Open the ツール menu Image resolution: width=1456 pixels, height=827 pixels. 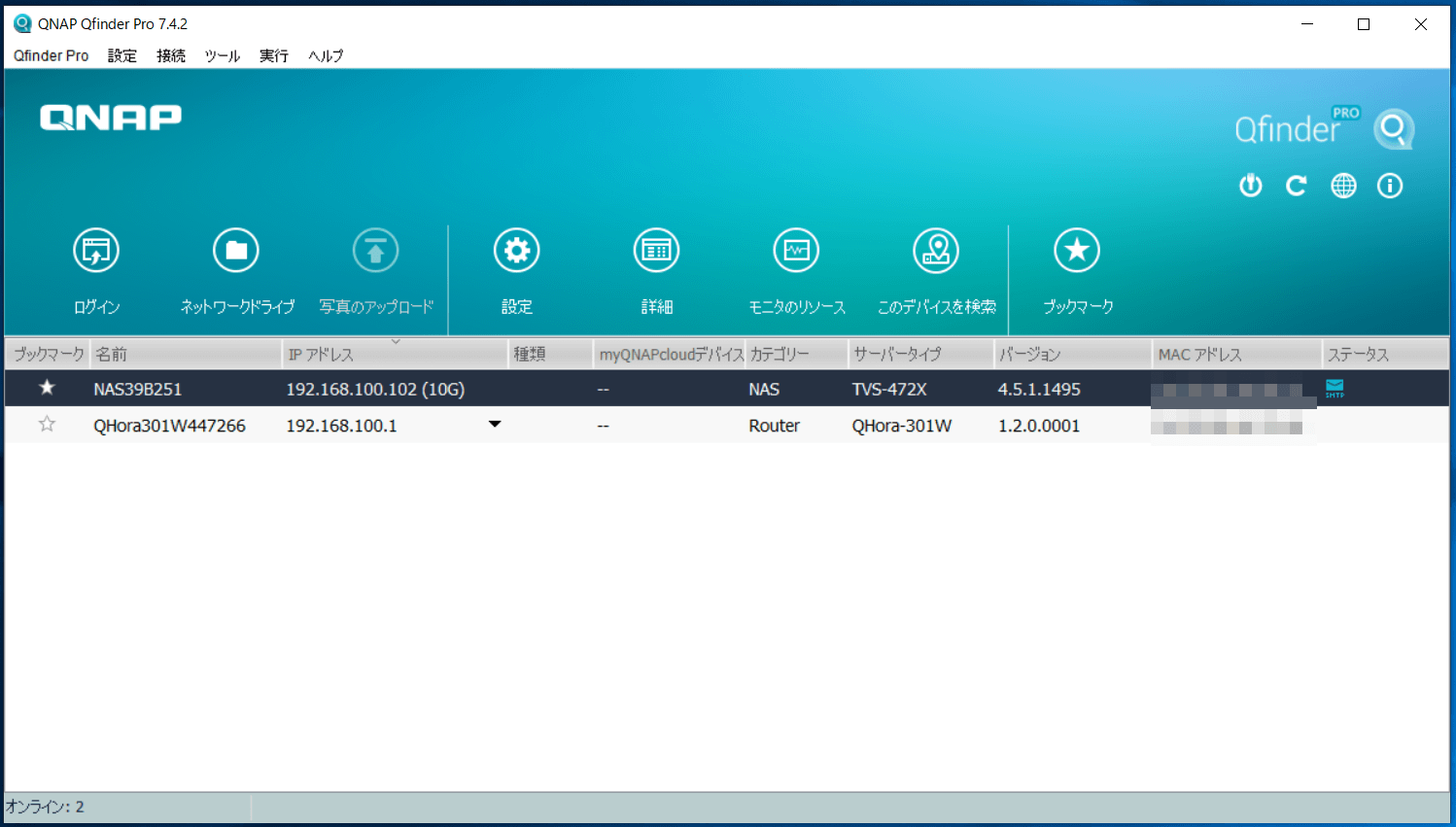(222, 55)
